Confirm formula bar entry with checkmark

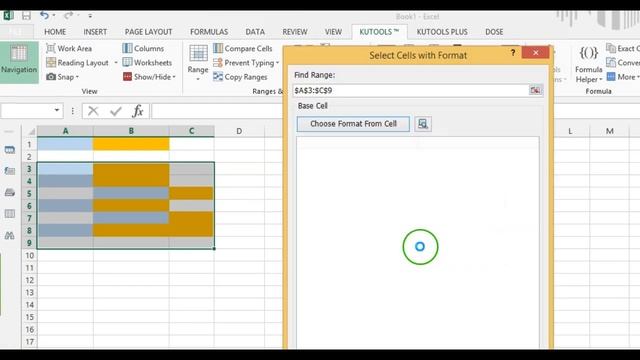[116, 111]
